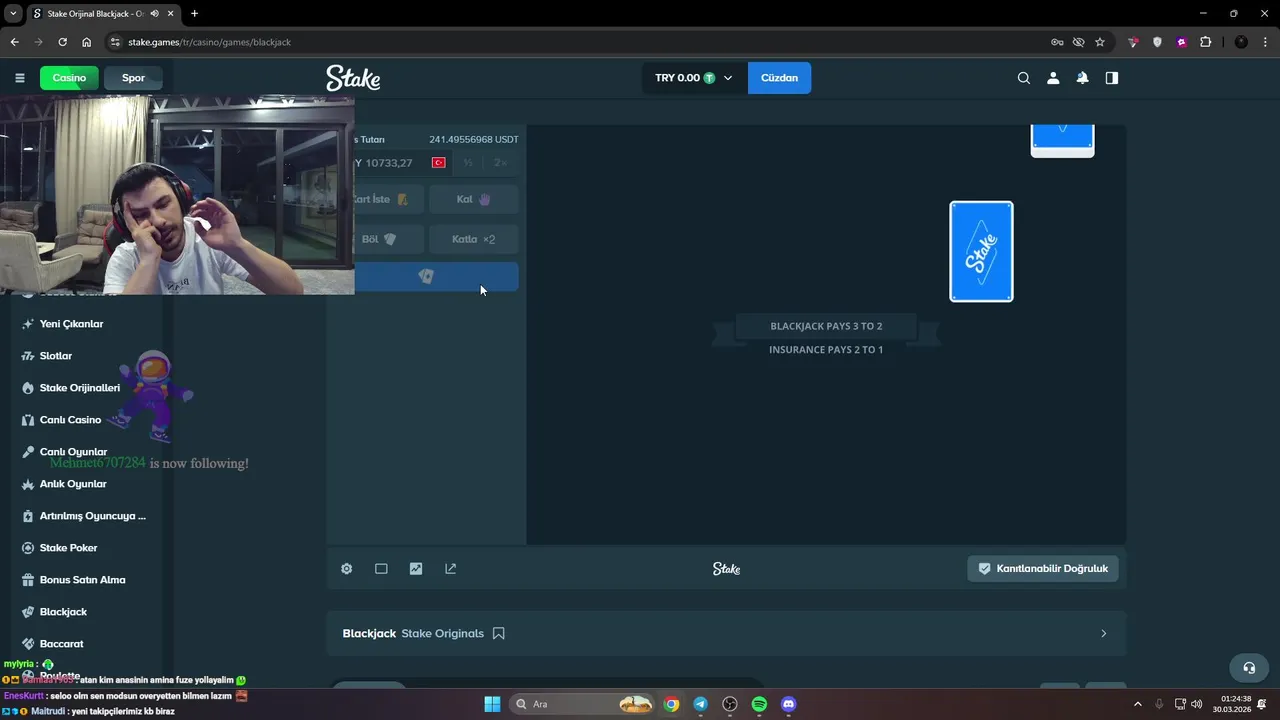Click the browser address bar URL

pyautogui.click(x=209, y=42)
